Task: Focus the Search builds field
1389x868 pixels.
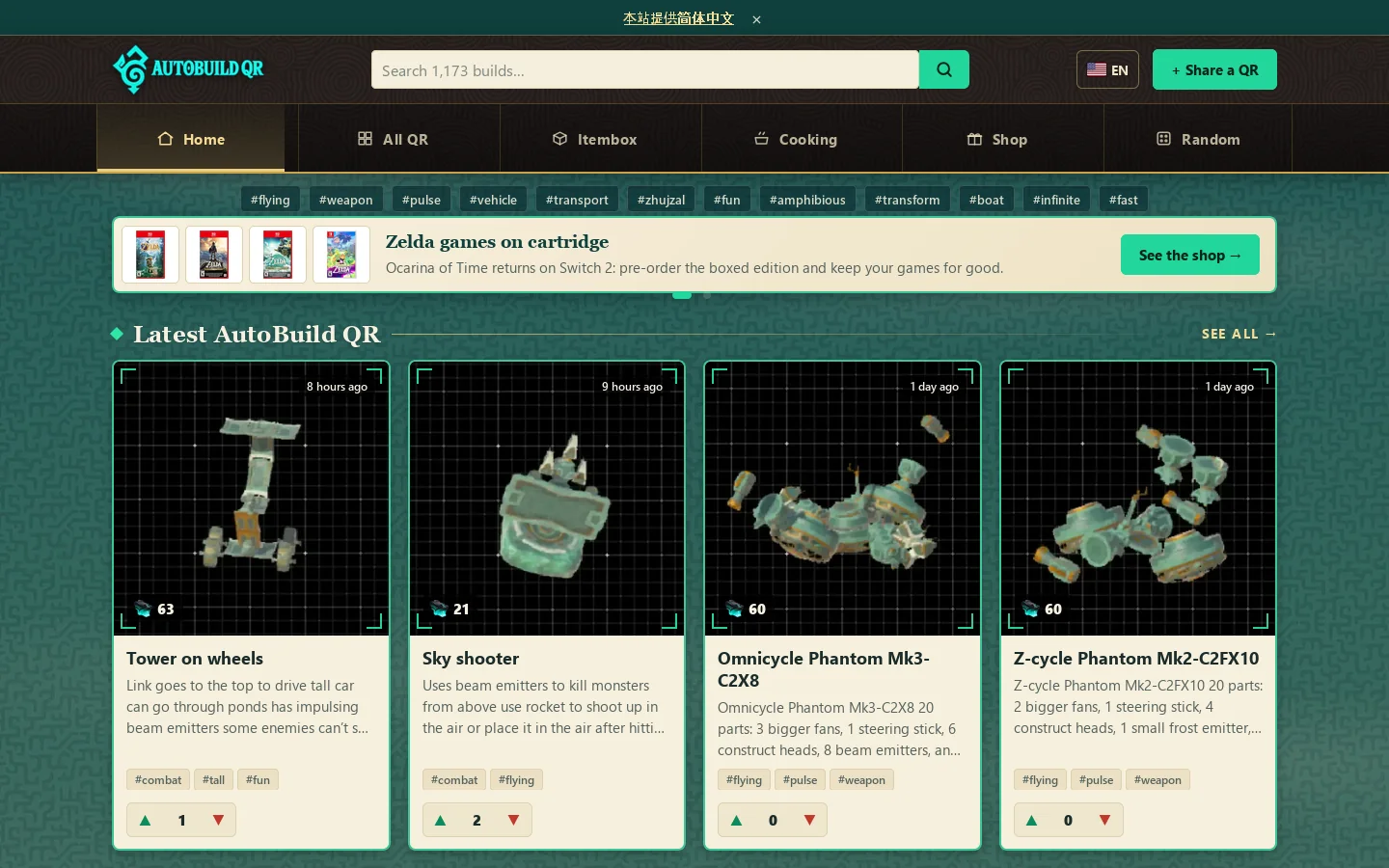Action: click(x=644, y=69)
